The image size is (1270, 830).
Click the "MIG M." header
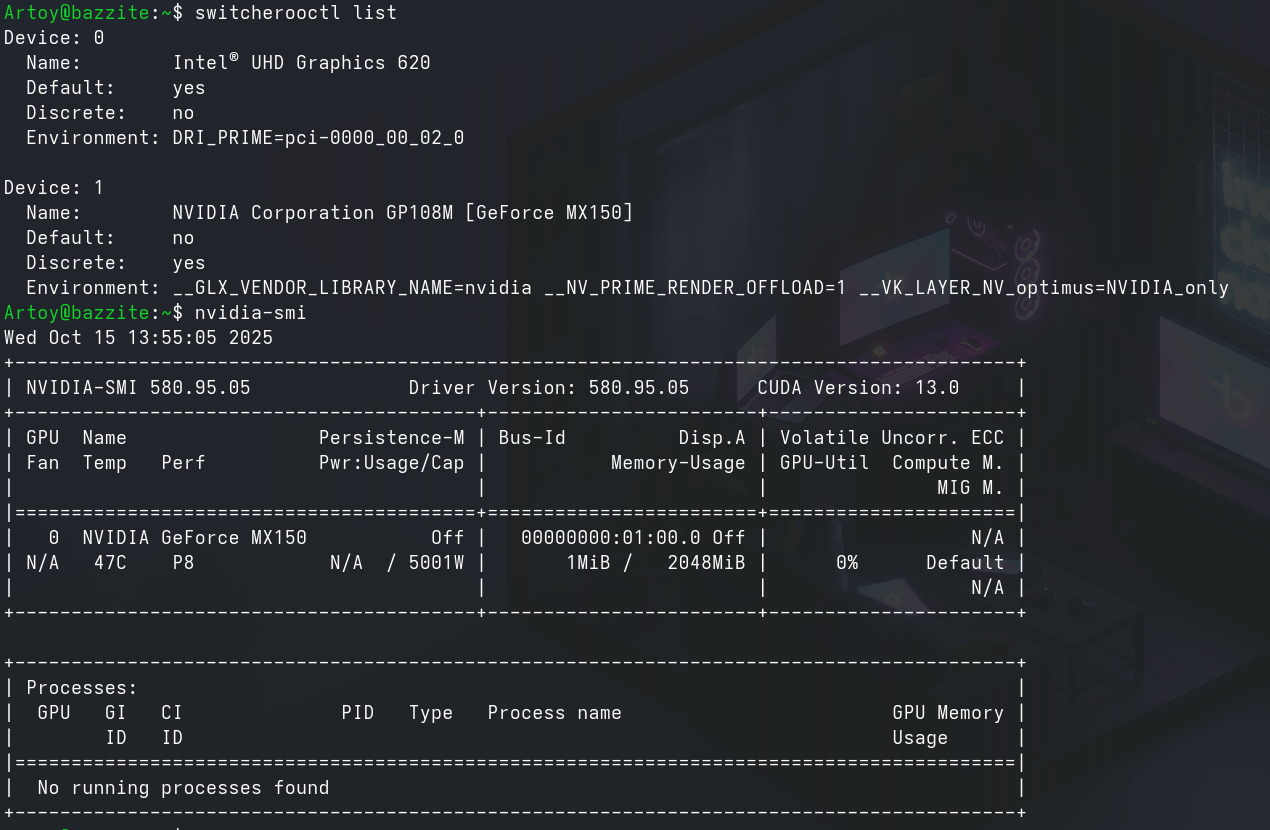pos(970,488)
